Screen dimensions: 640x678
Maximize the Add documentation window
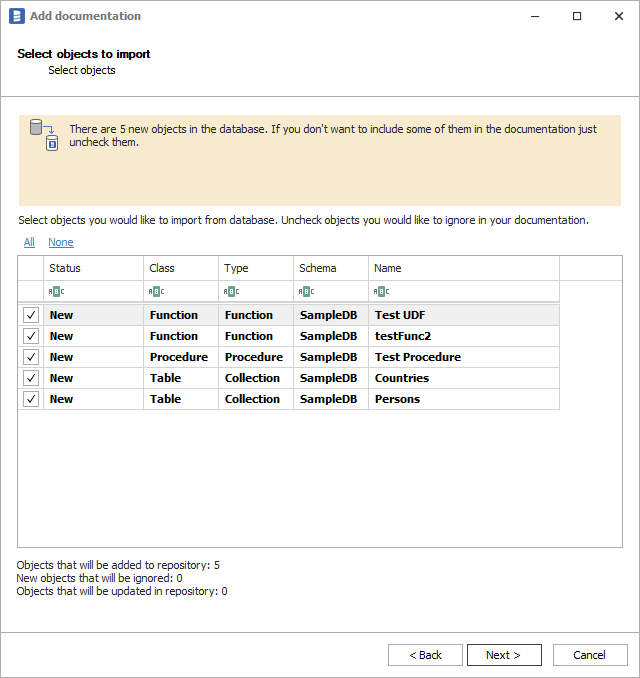tap(577, 16)
